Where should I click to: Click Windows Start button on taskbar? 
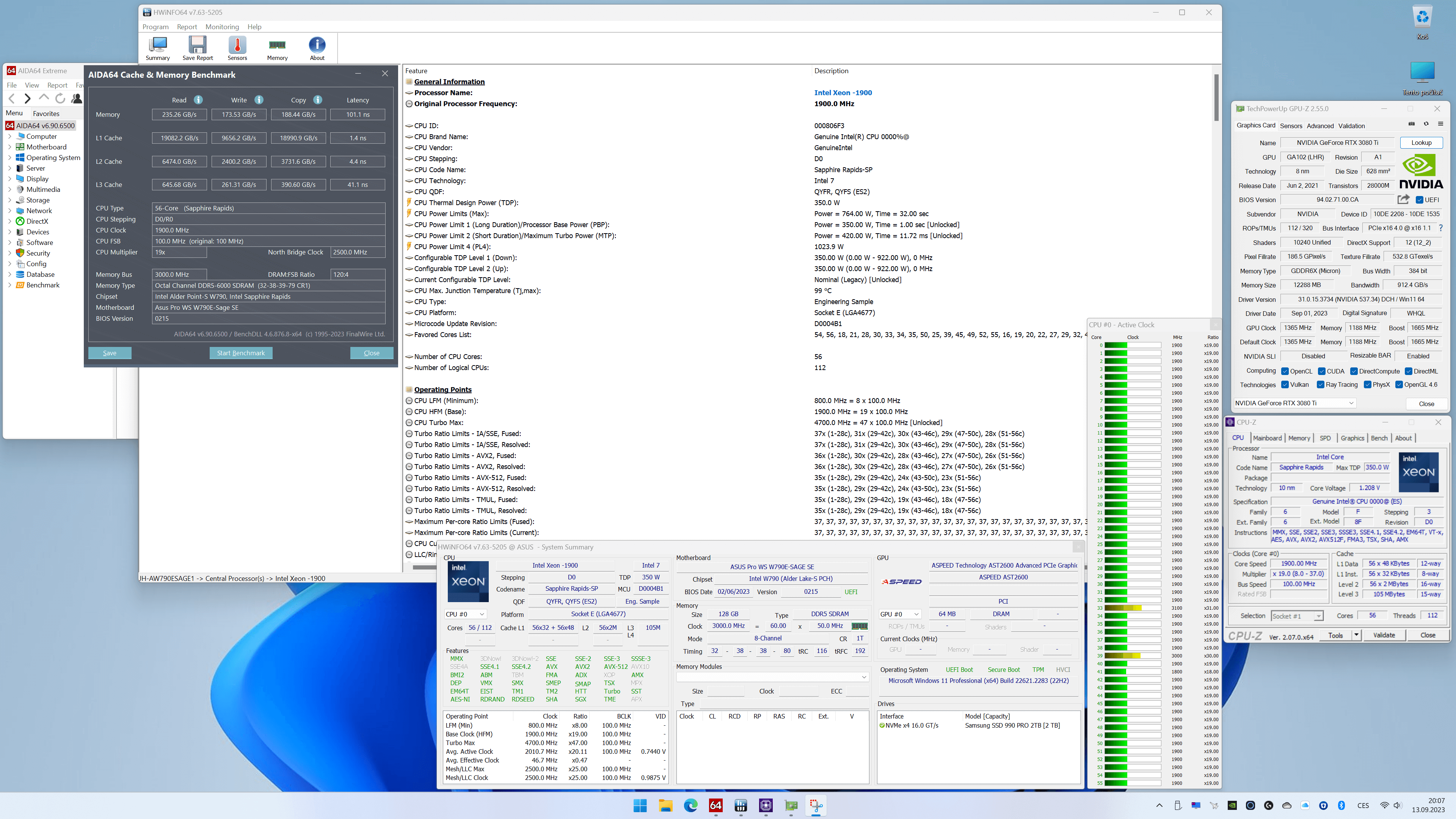(640, 805)
